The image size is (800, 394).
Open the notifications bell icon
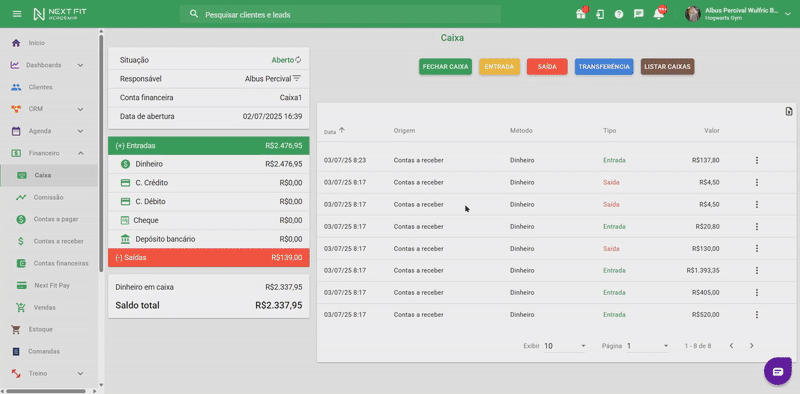[x=659, y=14]
